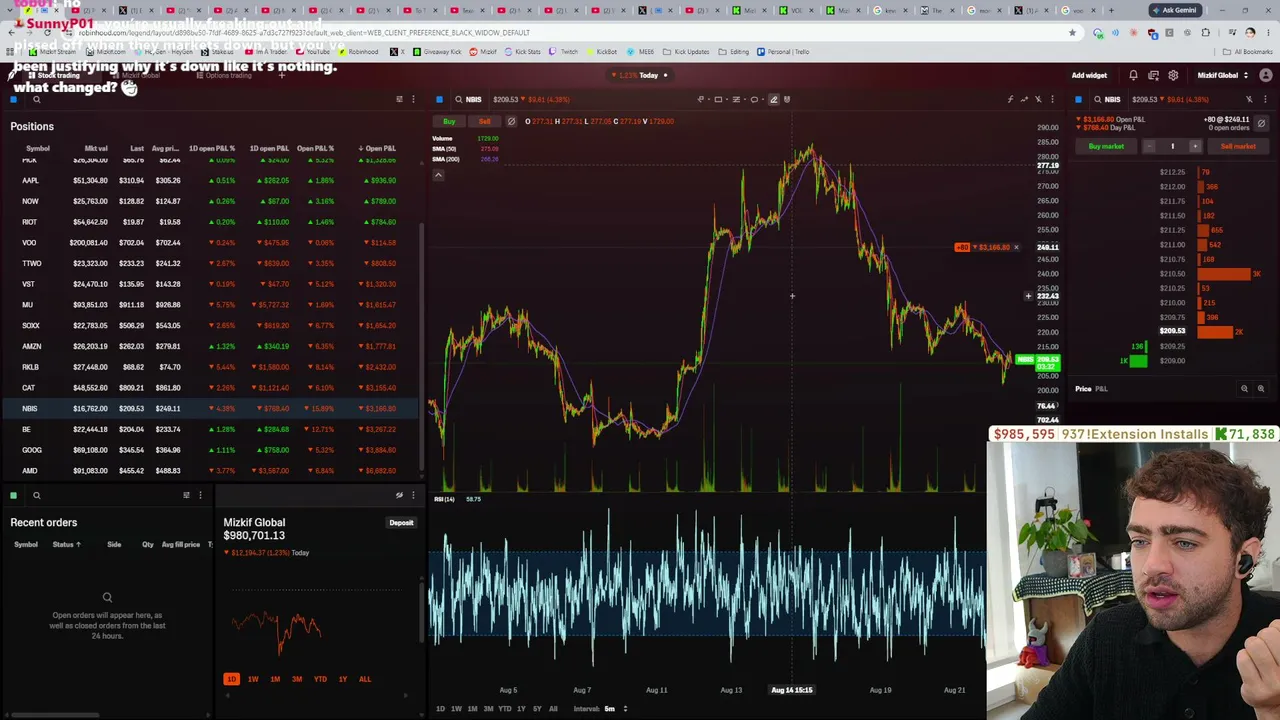
Task: Click the Sell button on the chart
Action: 484,121
